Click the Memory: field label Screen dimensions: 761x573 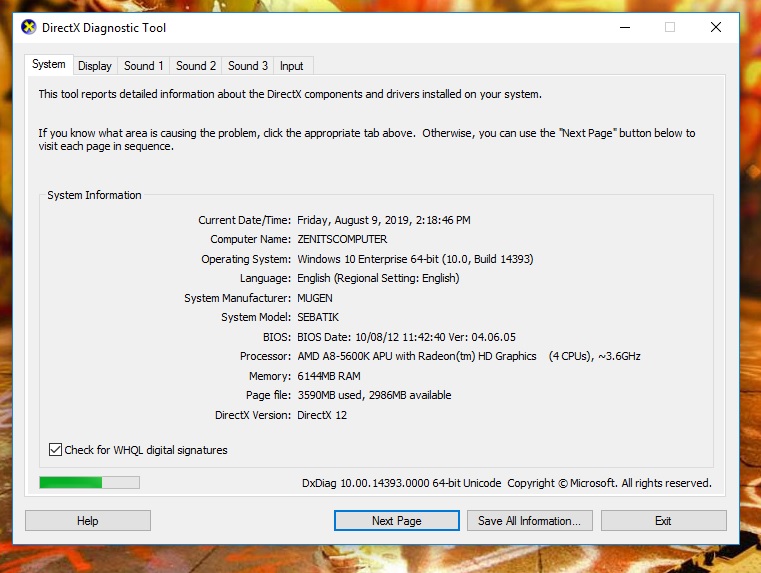tap(269, 376)
